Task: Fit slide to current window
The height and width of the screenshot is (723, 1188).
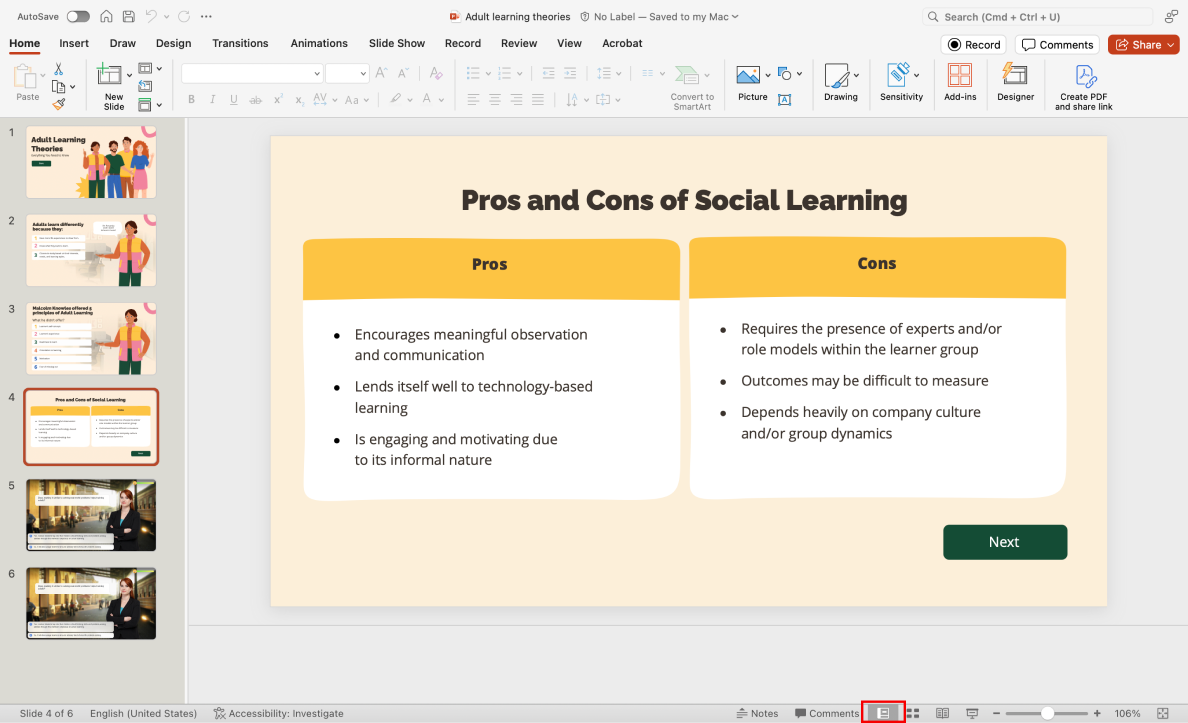Action: click(1163, 713)
